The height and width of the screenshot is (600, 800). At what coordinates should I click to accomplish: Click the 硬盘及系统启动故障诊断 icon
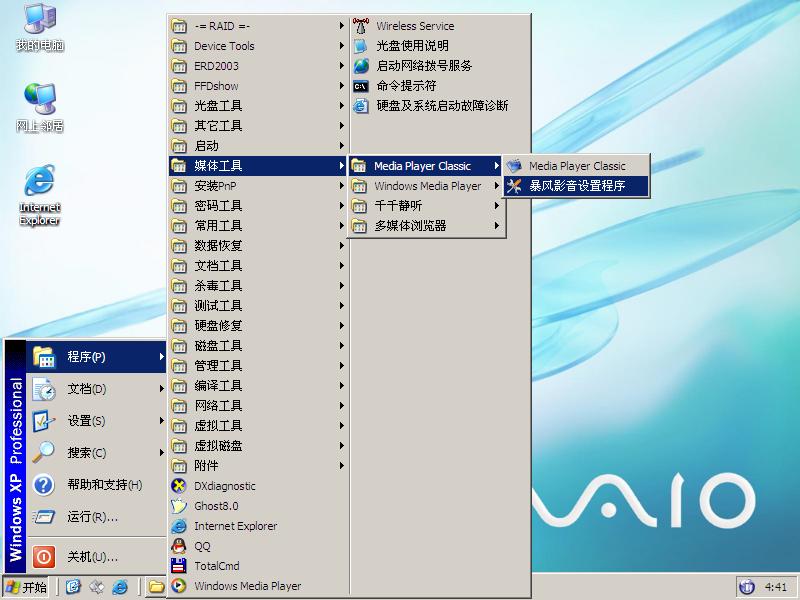[361, 106]
